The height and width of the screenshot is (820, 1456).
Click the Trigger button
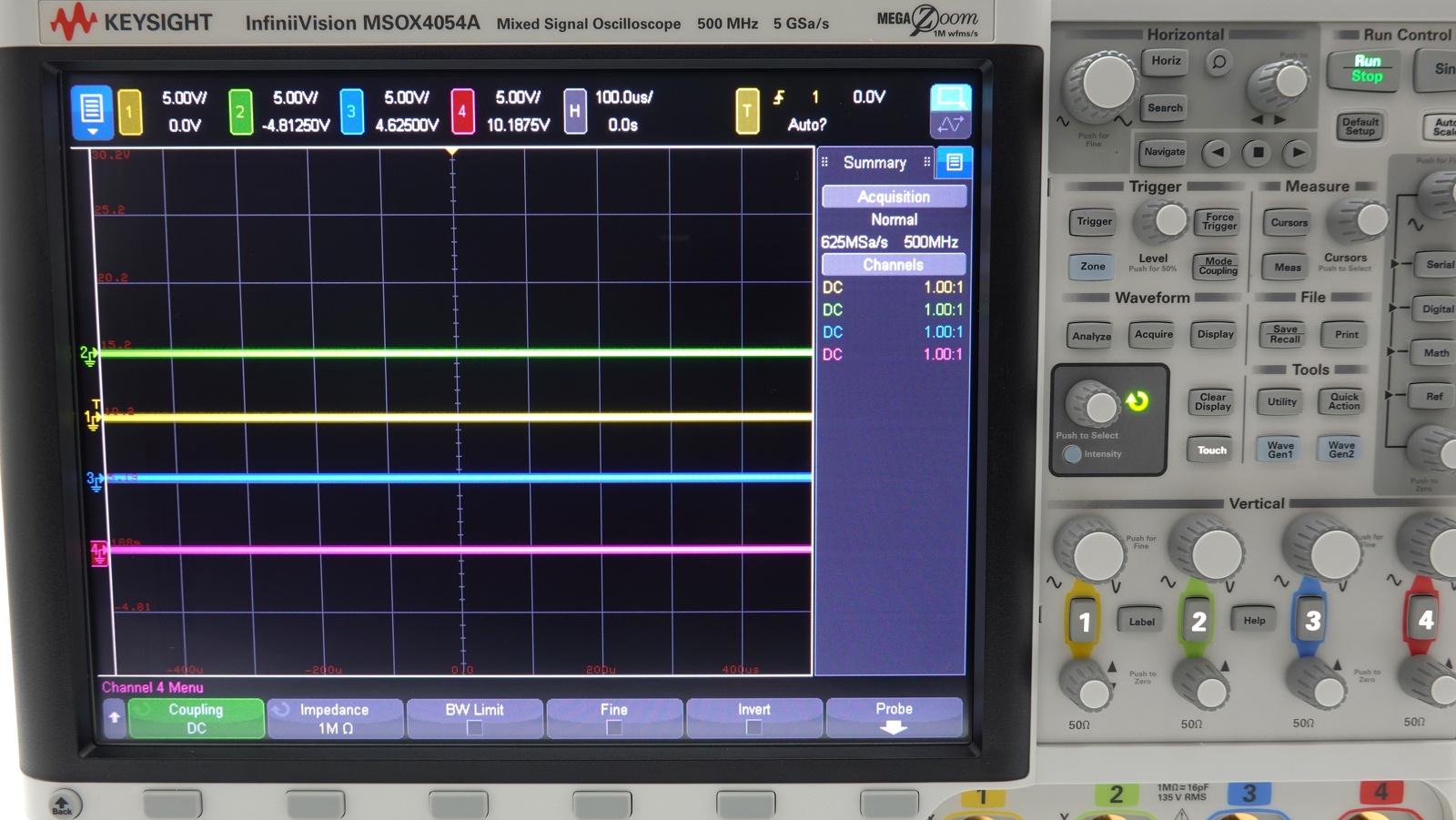[1094, 221]
